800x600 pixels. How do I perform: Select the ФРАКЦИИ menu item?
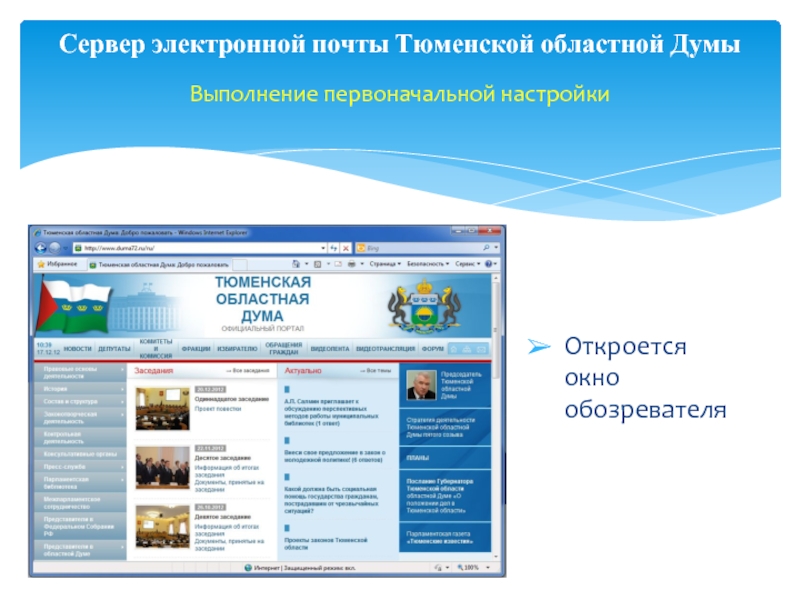pos(196,349)
